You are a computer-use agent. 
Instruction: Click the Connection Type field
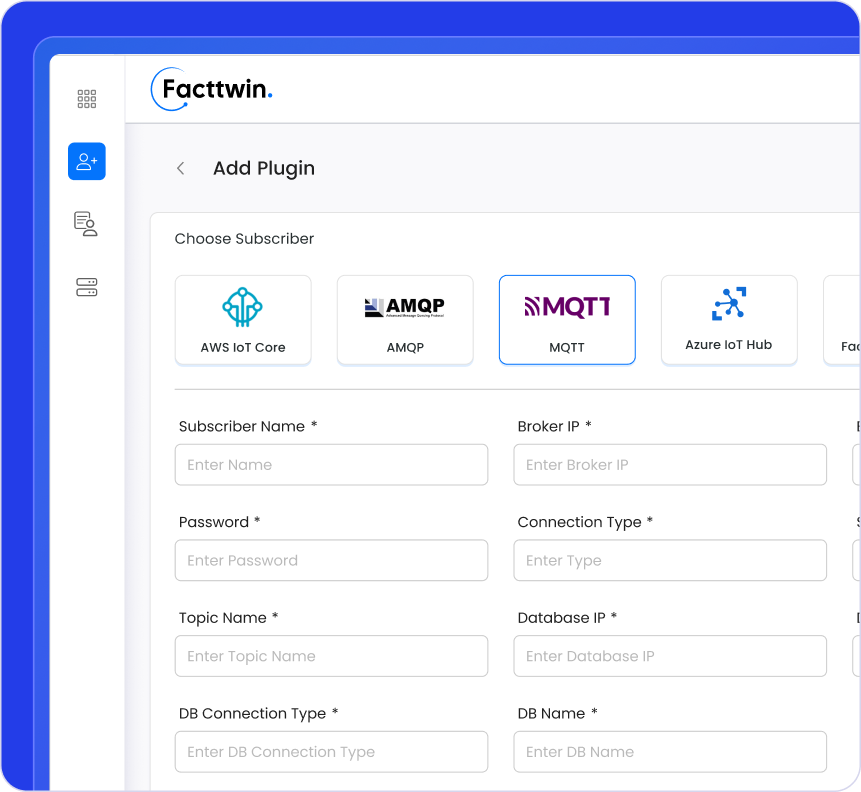(670, 561)
